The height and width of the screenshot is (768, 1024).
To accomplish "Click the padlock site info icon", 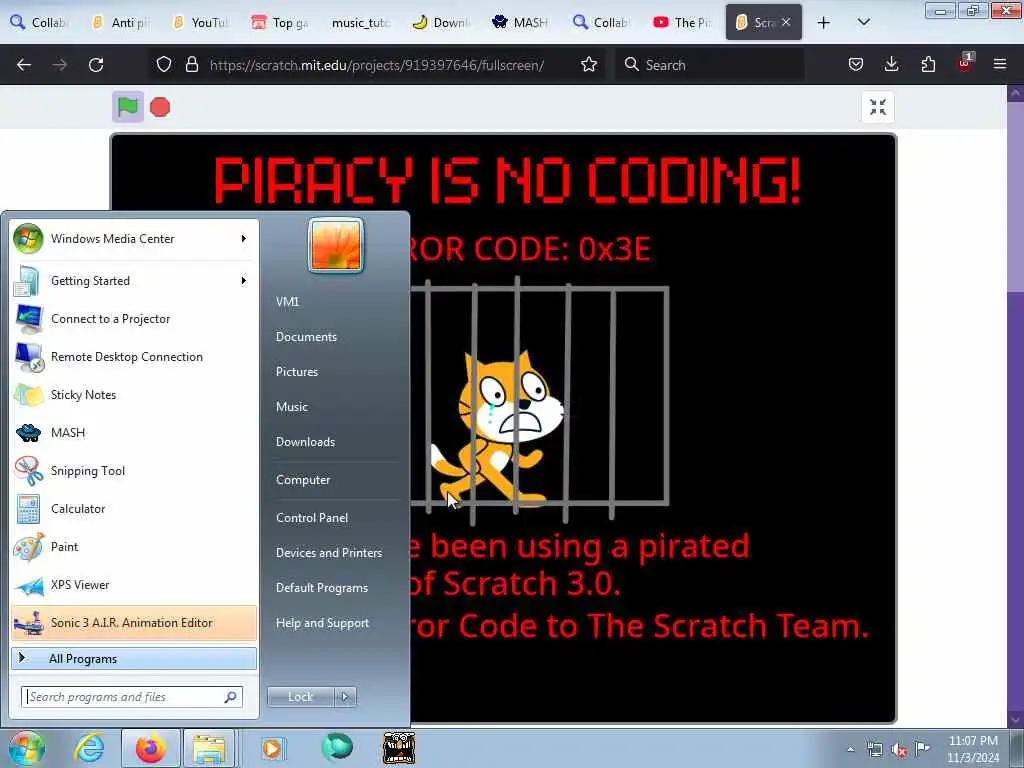I will point(191,65).
